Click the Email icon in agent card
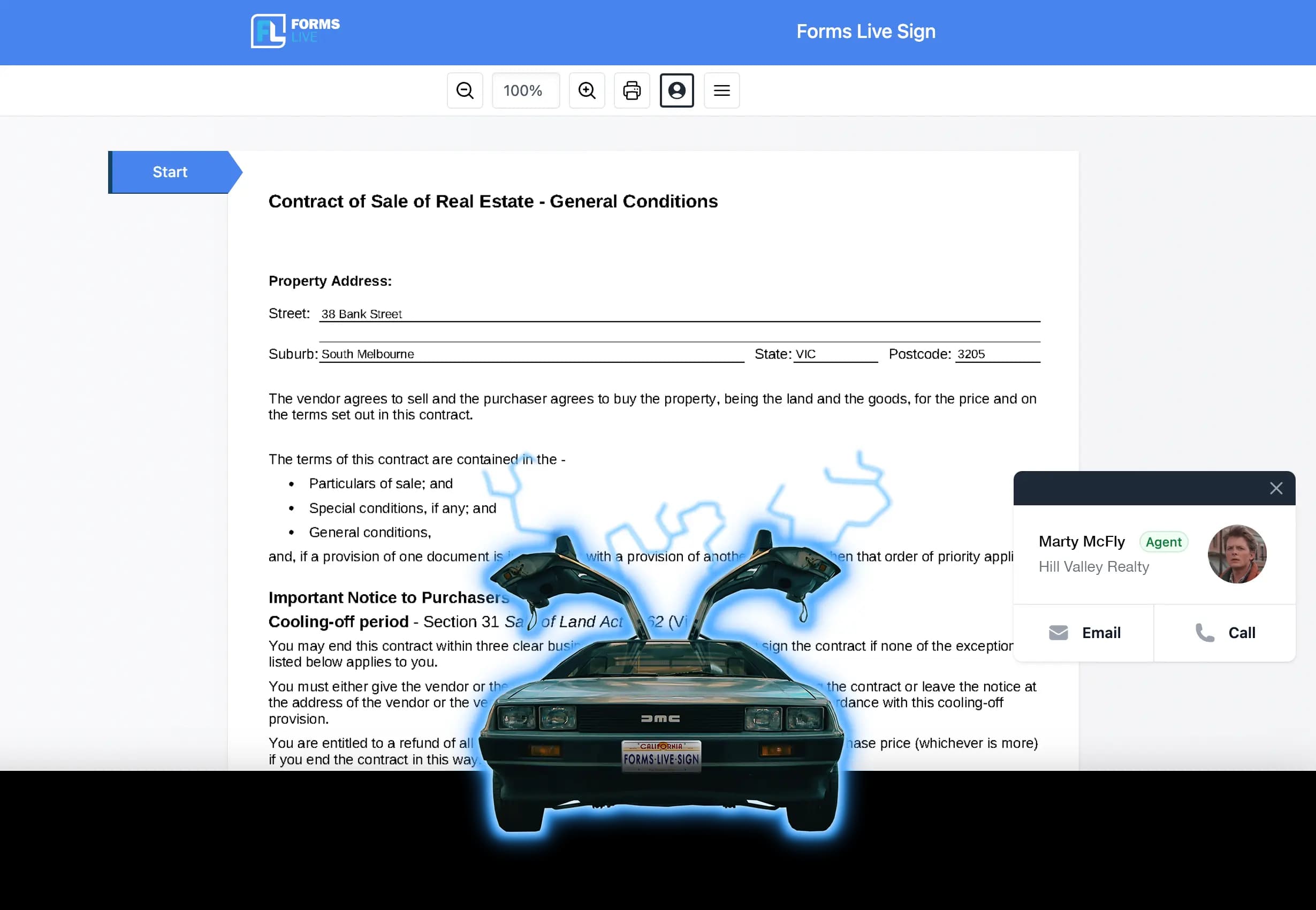 click(x=1059, y=632)
